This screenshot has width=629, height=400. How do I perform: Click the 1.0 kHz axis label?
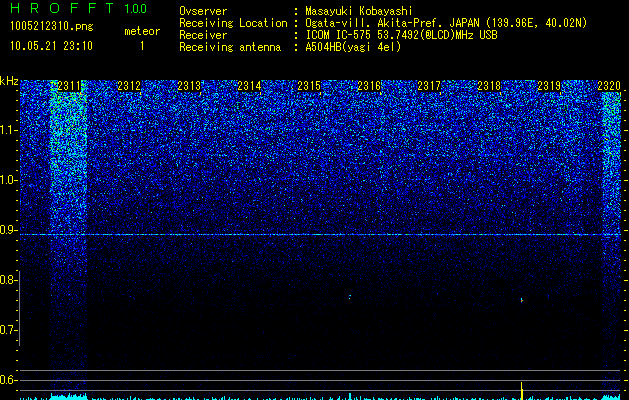tap(9, 180)
